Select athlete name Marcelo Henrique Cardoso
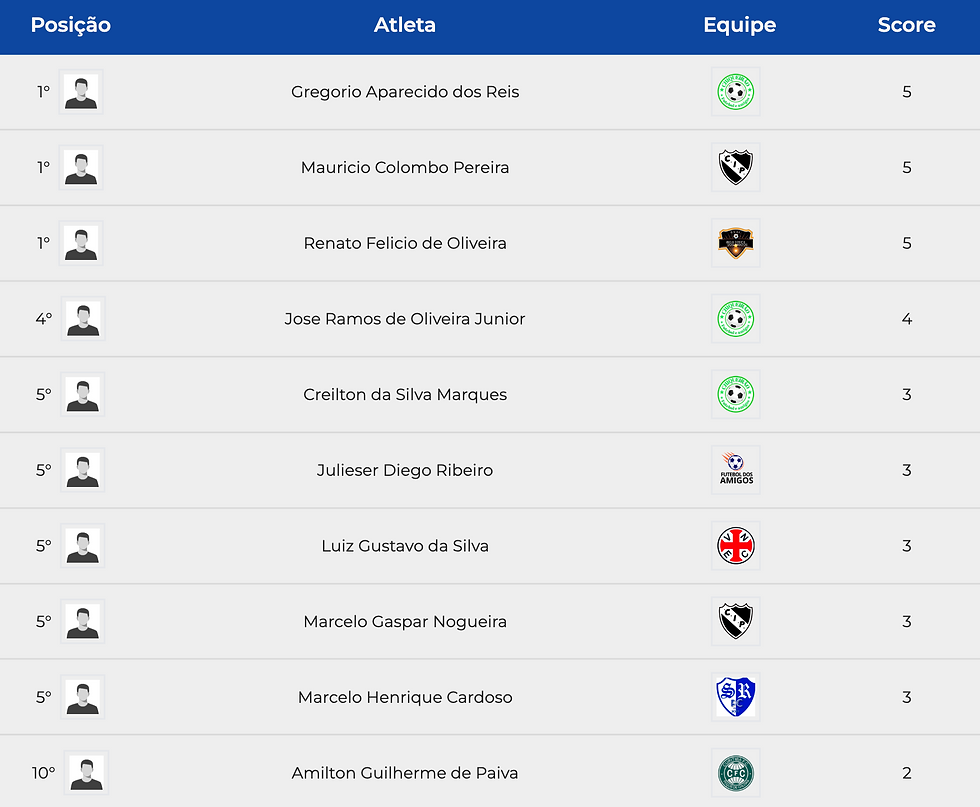The height and width of the screenshot is (807, 980). tap(405, 697)
